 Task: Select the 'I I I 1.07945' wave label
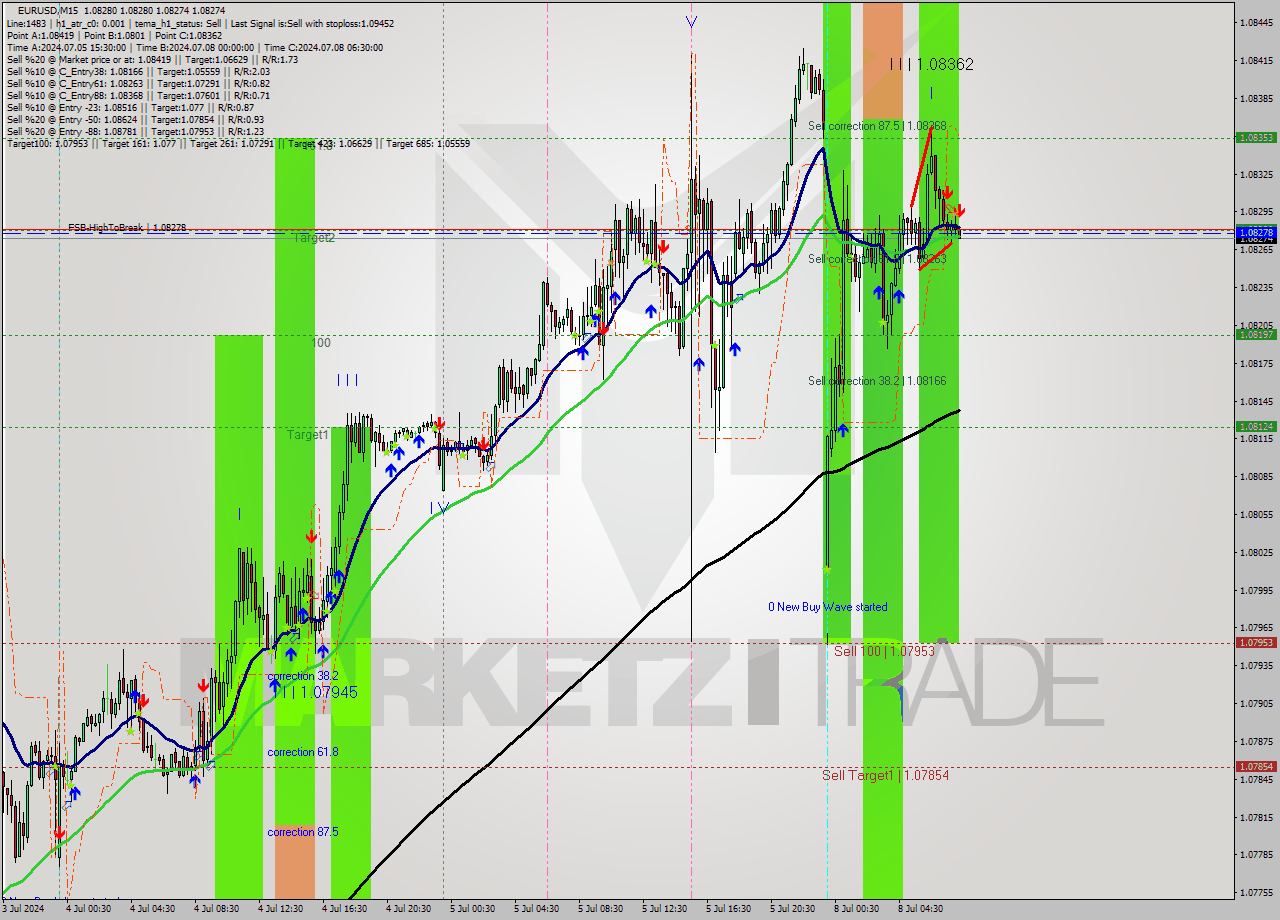point(317,692)
